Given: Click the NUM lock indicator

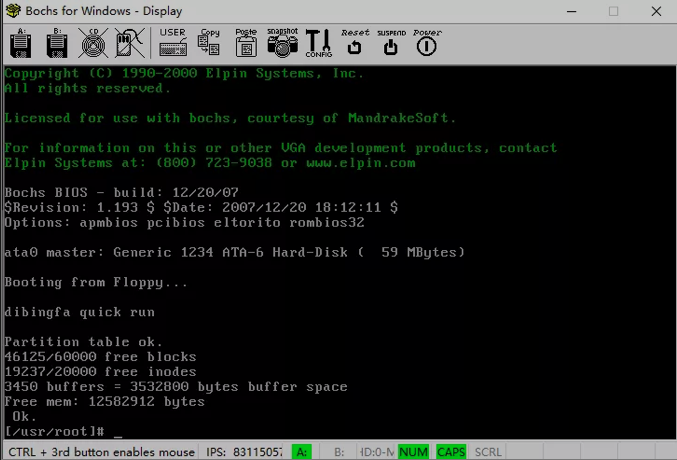Looking at the screenshot, I should (x=413, y=452).
